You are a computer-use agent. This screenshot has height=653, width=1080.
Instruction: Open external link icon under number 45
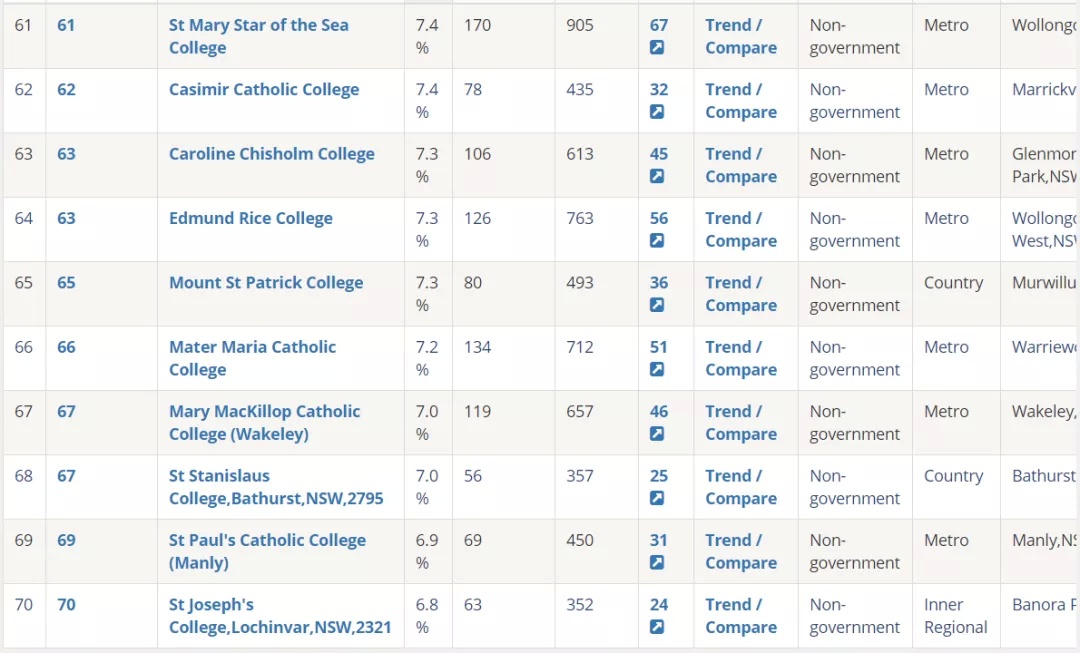[x=657, y=176]
